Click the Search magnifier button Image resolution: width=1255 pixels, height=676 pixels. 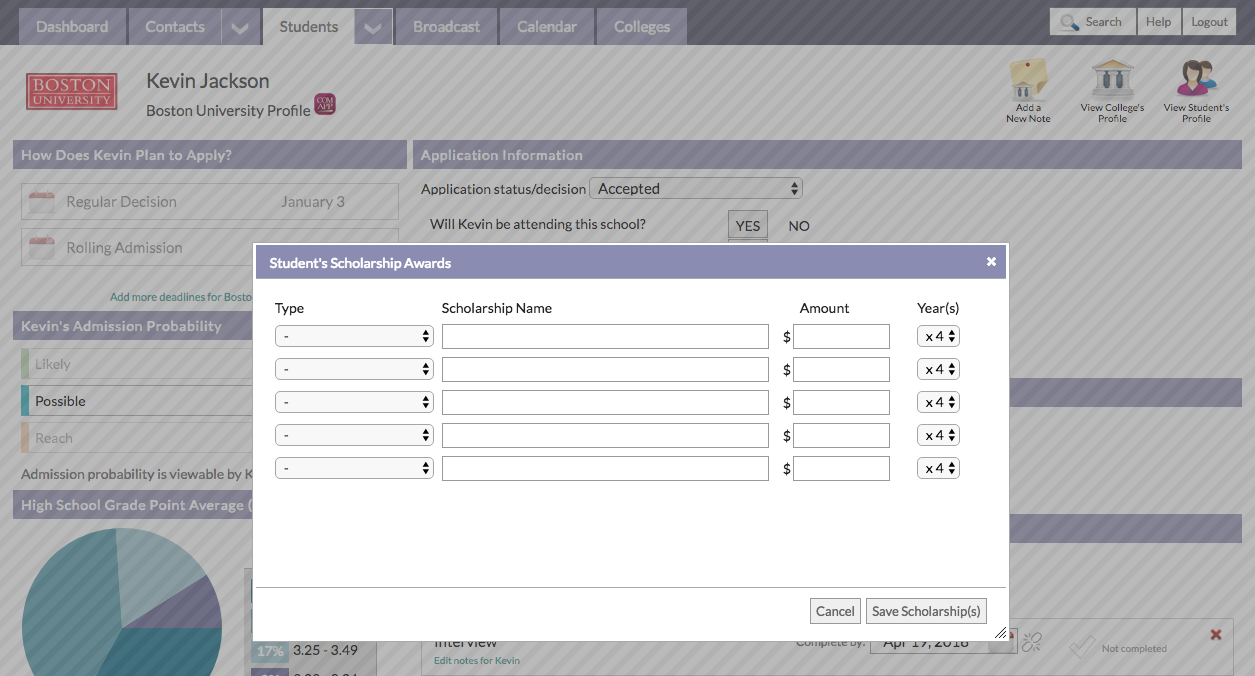pos(1092,22)
